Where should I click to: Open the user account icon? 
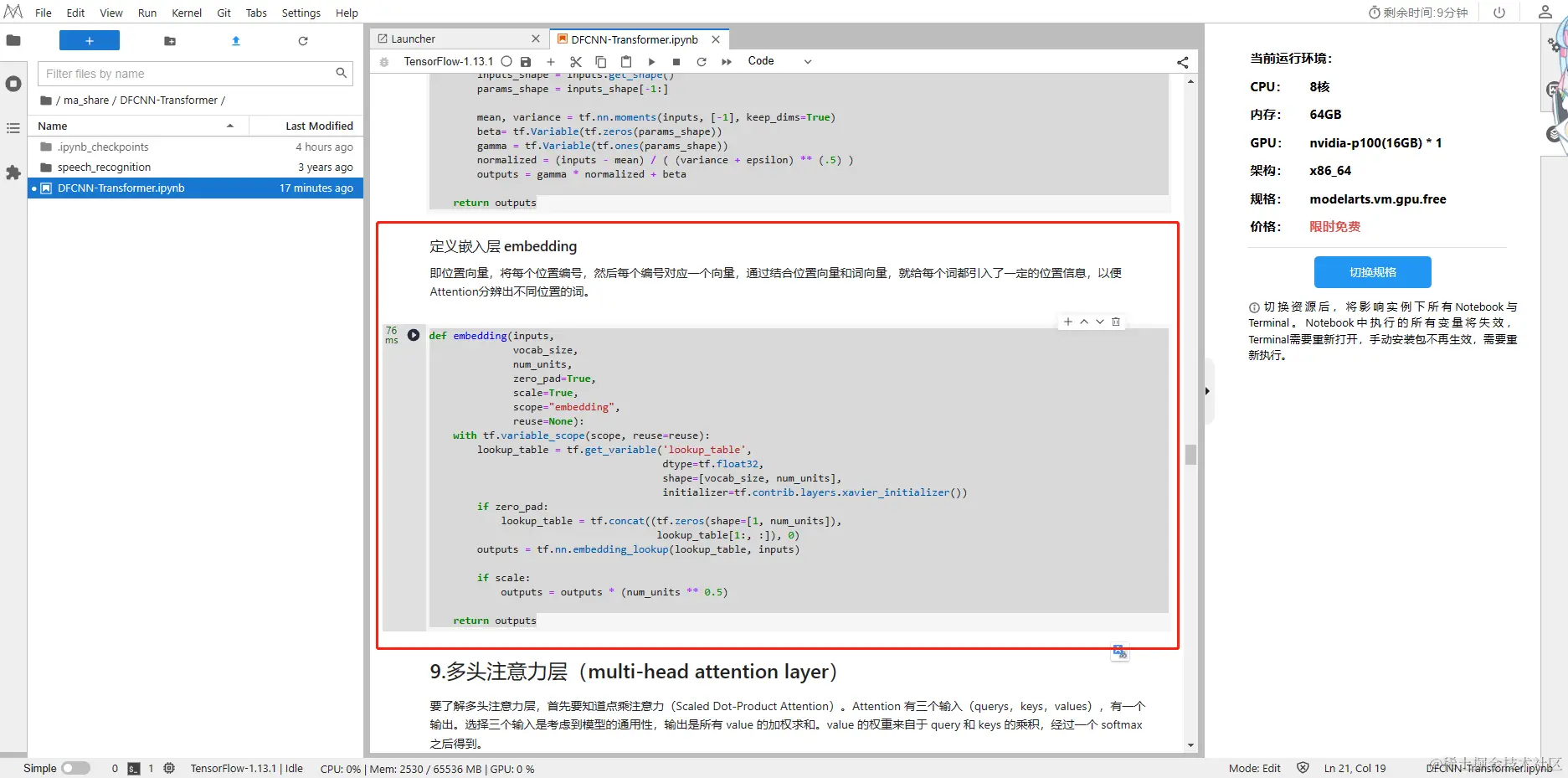coord(1545,12)
